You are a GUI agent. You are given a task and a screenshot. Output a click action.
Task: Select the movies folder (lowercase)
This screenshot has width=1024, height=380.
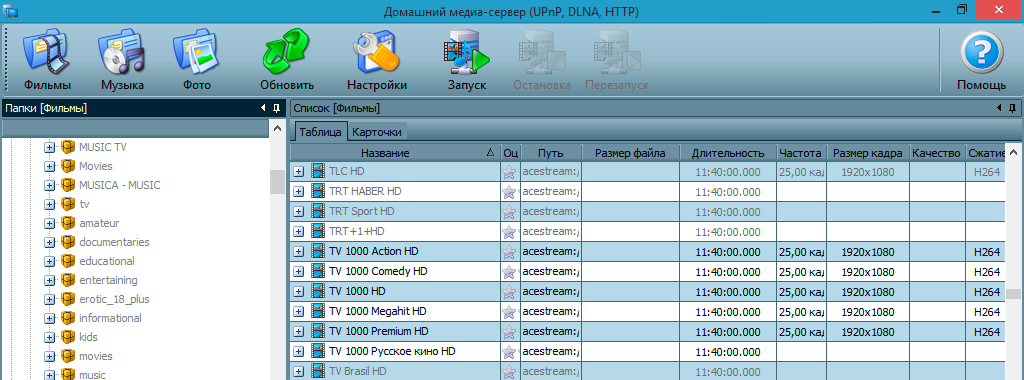[96, 356]
